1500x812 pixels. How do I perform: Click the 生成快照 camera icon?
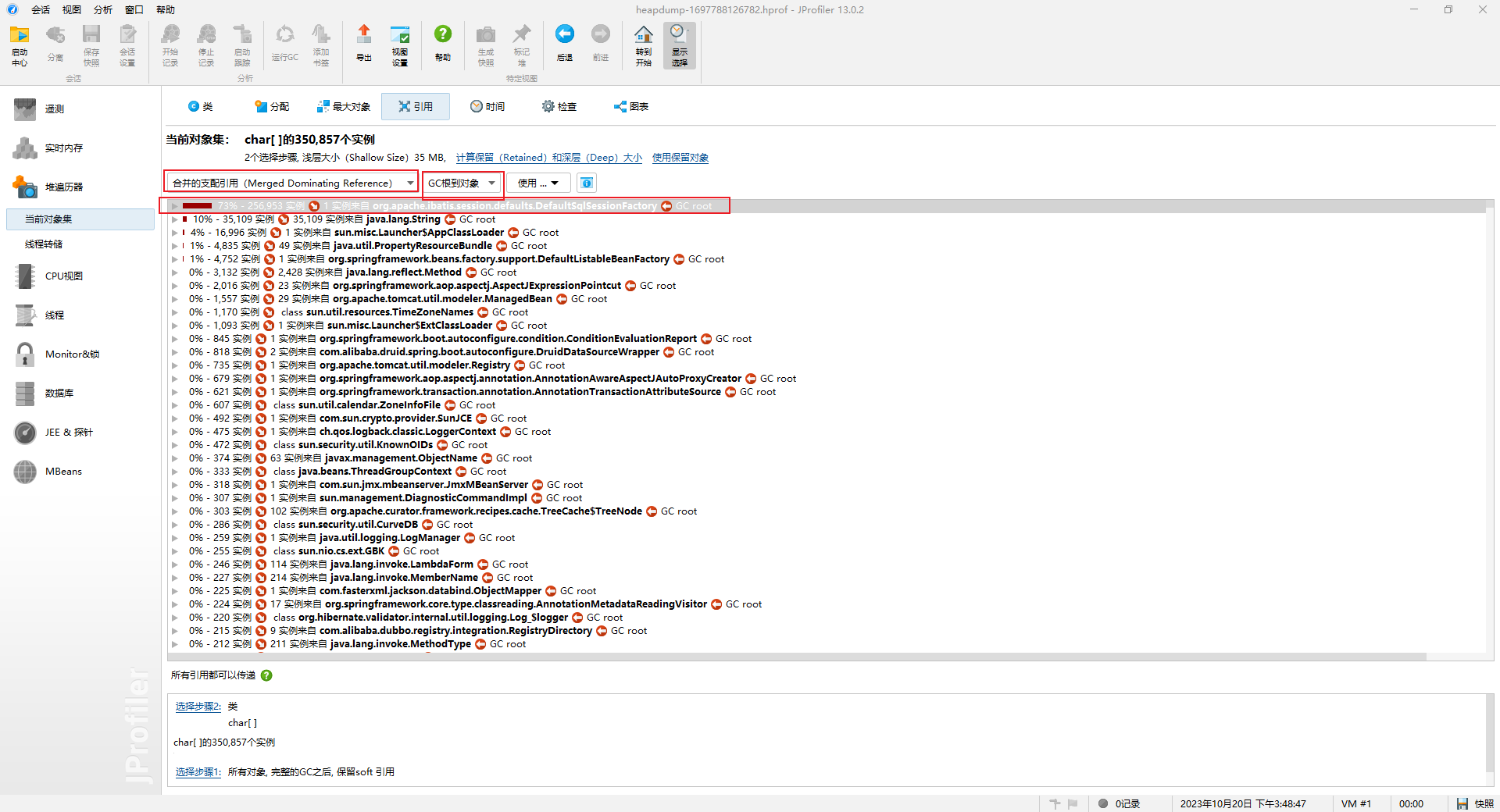coord(486,45)
